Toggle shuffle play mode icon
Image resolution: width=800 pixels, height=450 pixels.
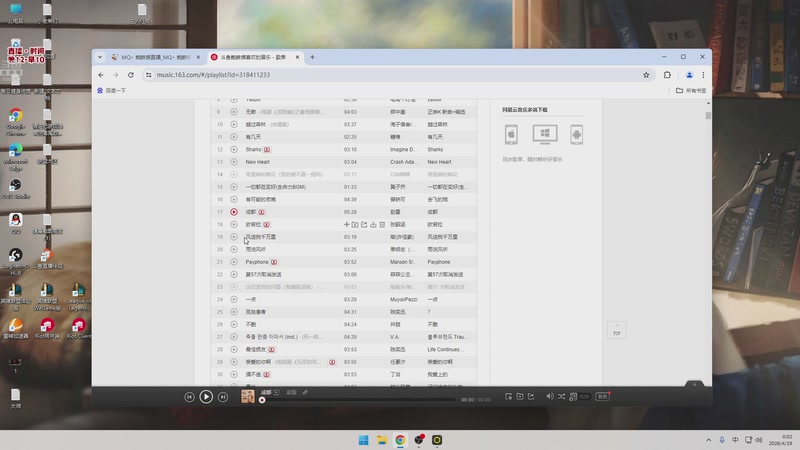[561, 396]
